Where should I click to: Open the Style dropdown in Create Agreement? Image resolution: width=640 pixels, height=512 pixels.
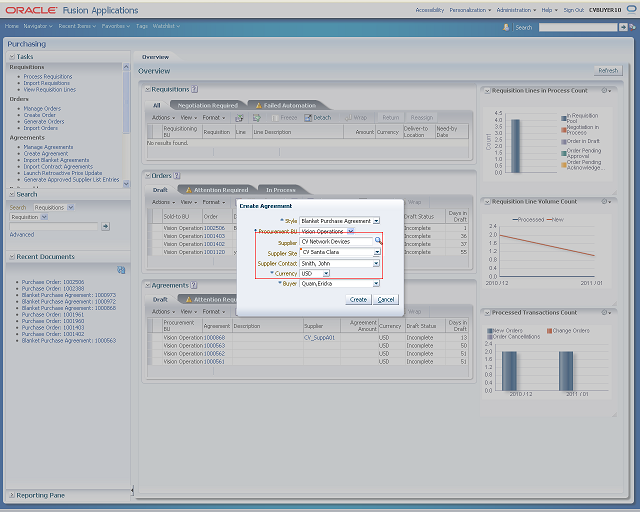pyautogui.click(x=376, y=221)
